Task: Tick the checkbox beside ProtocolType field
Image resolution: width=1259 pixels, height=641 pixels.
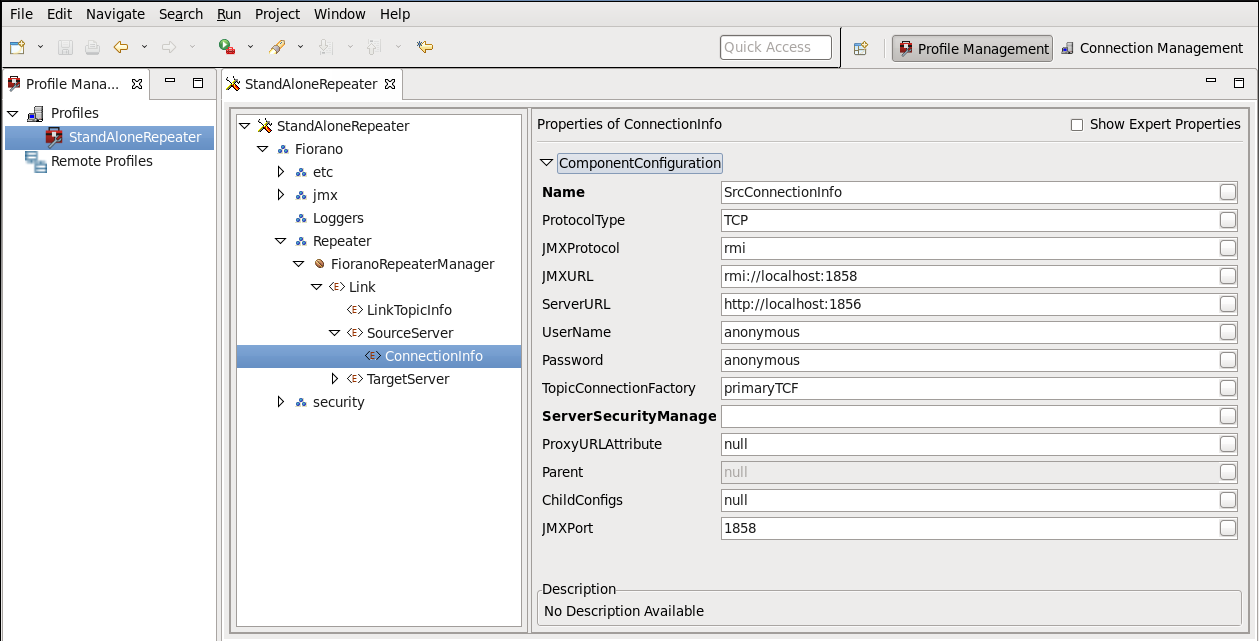Action: click(x=1227, y=220)
